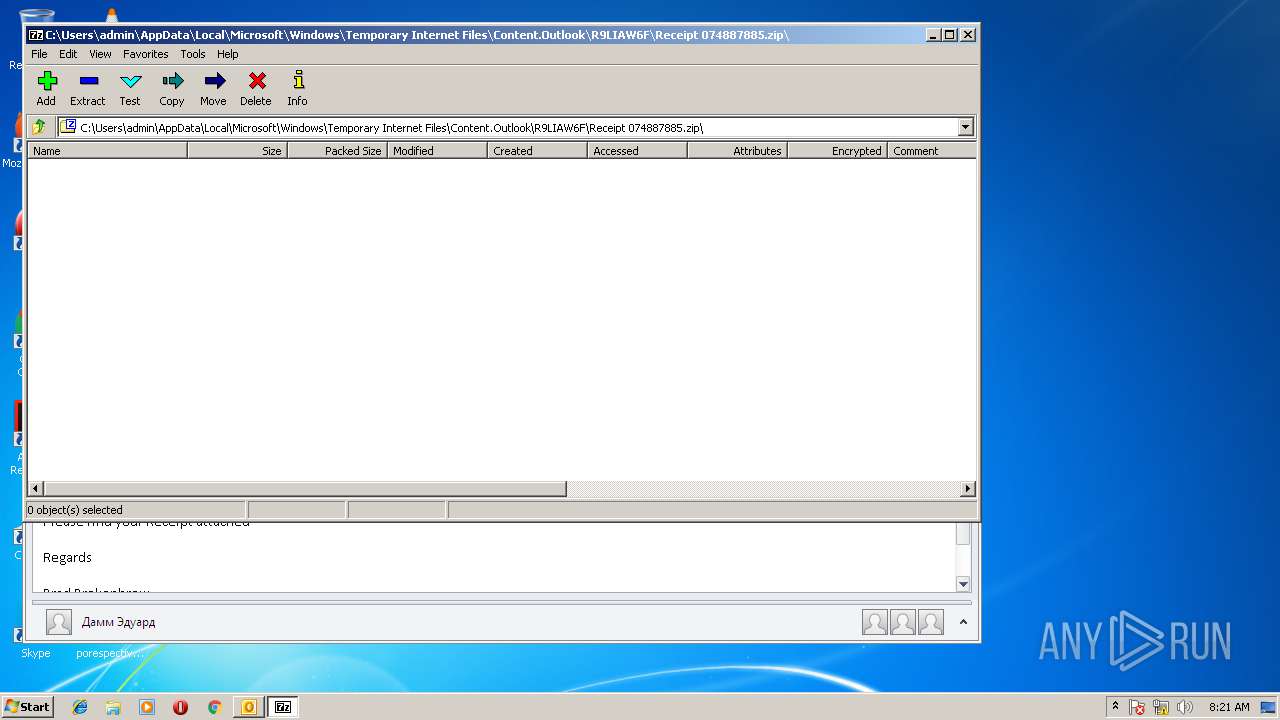Sort by Accessed column header
Screen dimensions: 1280x720
637,151
